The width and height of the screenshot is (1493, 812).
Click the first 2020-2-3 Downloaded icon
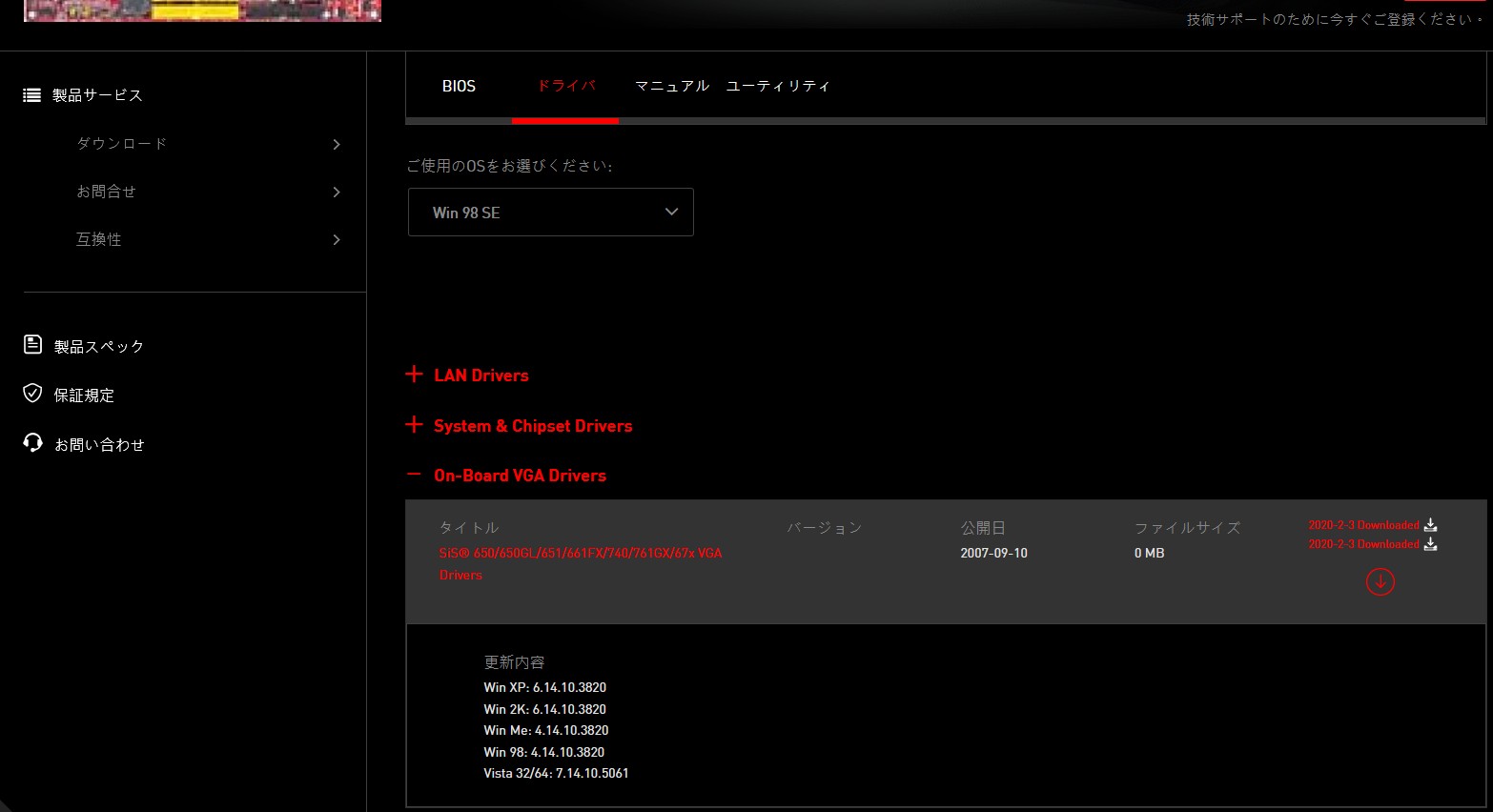coord(1430,525)
